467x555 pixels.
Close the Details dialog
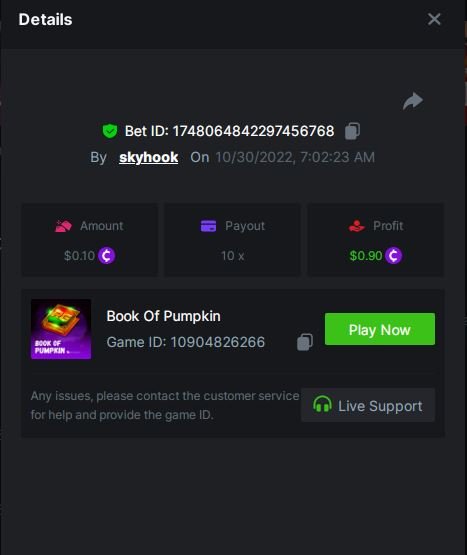pyautogui.click(x=434, y=19)
